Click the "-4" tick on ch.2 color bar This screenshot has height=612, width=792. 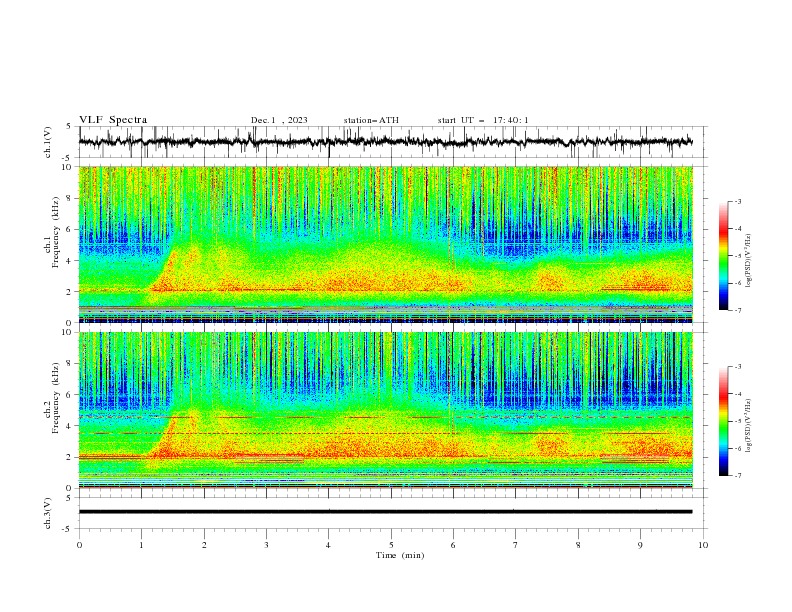coord(738,394)
